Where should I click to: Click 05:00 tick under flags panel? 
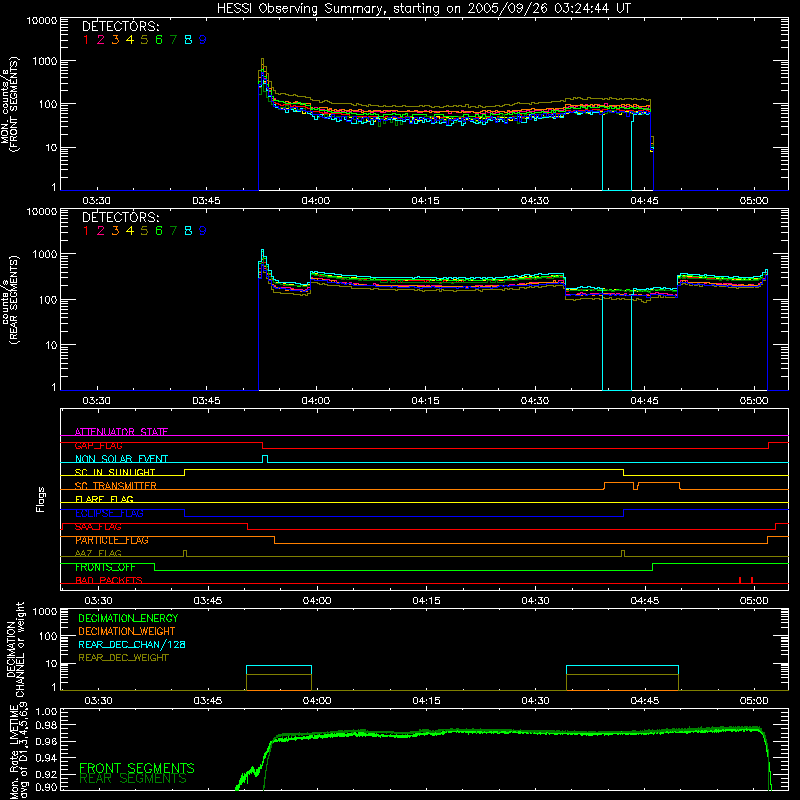coord(754,601)
